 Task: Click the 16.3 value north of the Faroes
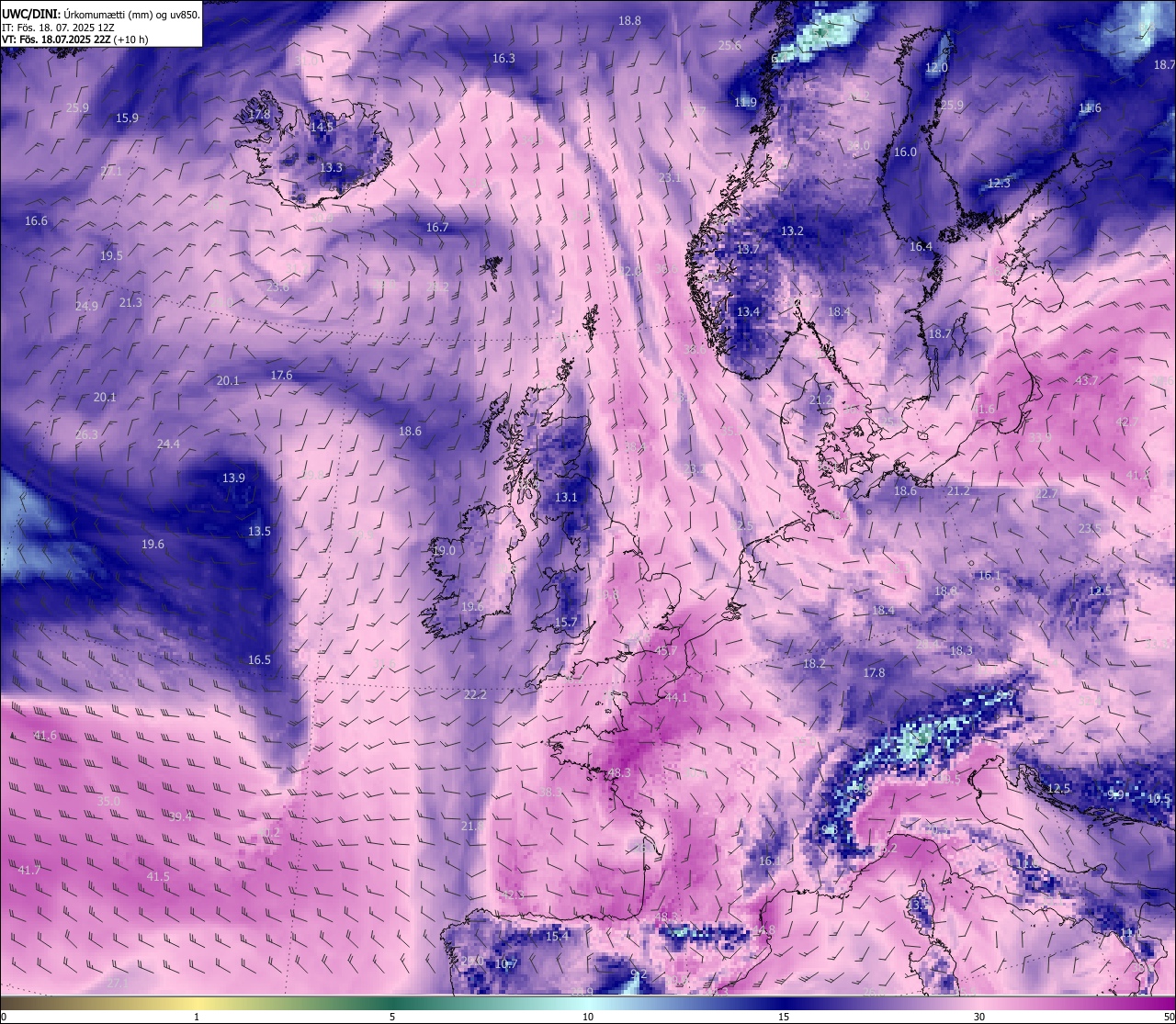(x=503, y=58)
